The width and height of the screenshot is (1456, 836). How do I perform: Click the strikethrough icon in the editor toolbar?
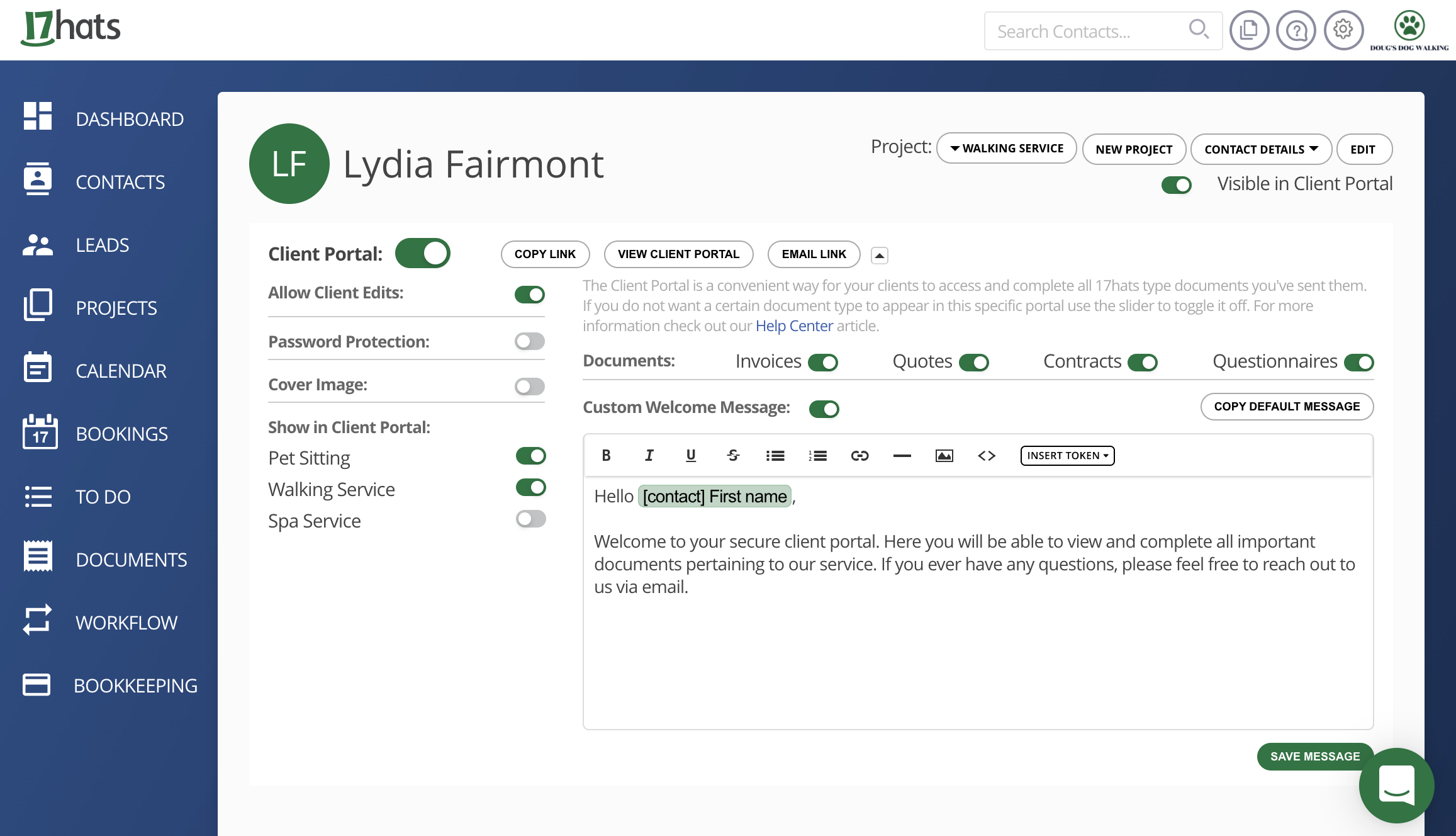pyautogui.click(x=732, y=455)
